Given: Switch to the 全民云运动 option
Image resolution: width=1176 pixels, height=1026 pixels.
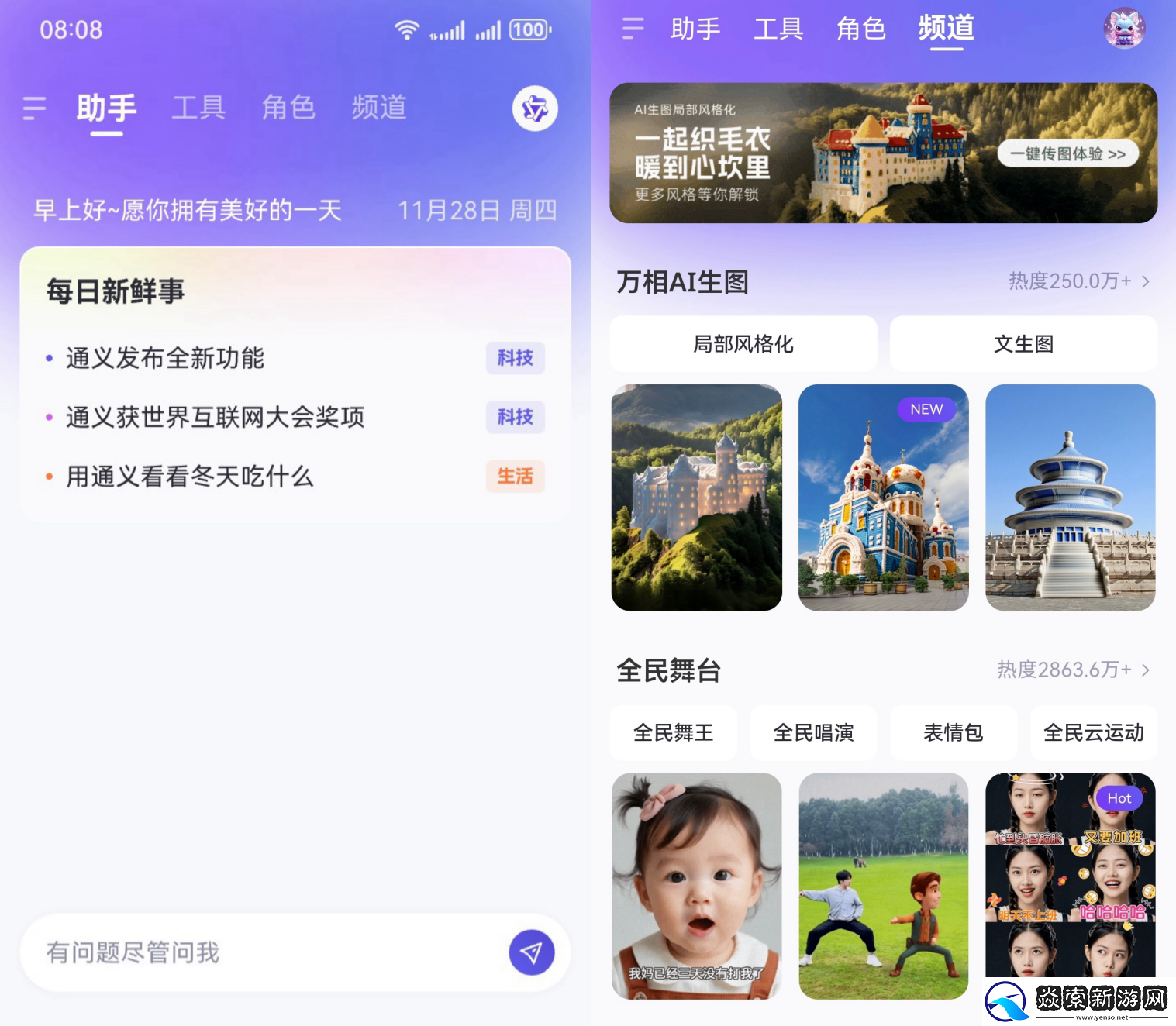Looking at the screenshot, I should coord(1094,732).
